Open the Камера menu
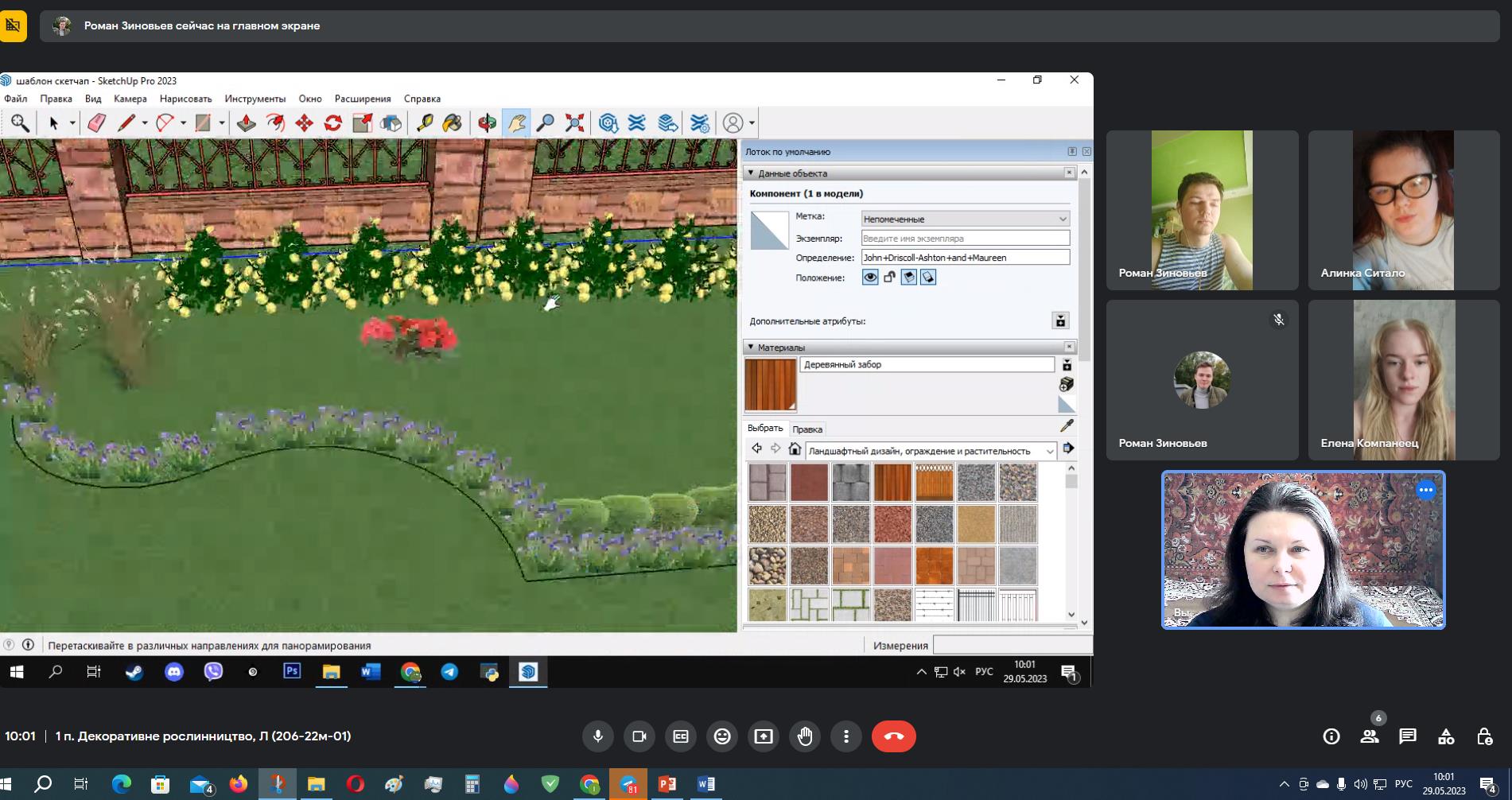This screenshot has height=800, width=1512. point(130,99)
